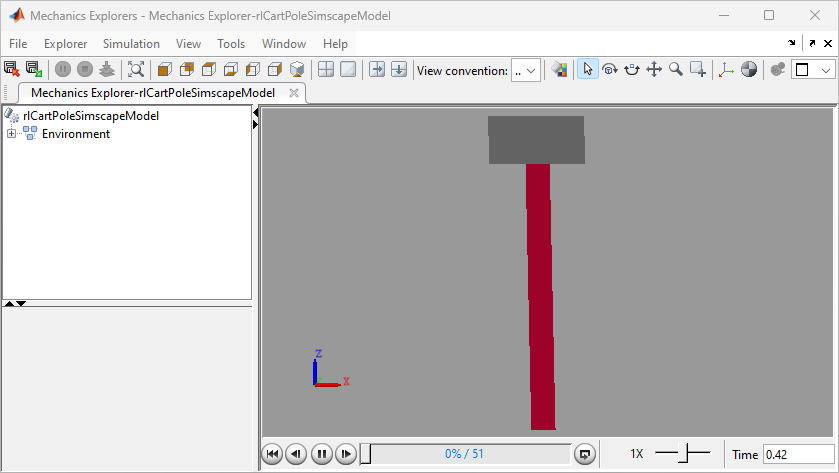Select rlCartPoleSimscapeModel in the tree

[91, 116]
